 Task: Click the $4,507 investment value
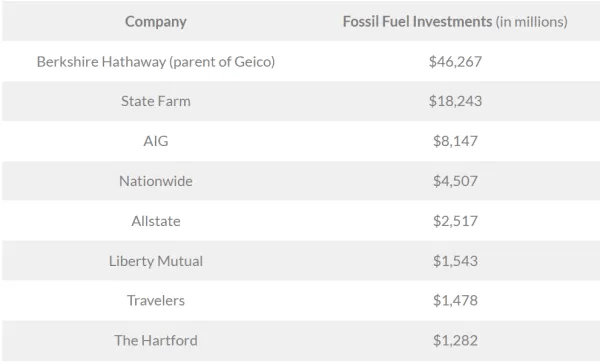tap(455, 181)
